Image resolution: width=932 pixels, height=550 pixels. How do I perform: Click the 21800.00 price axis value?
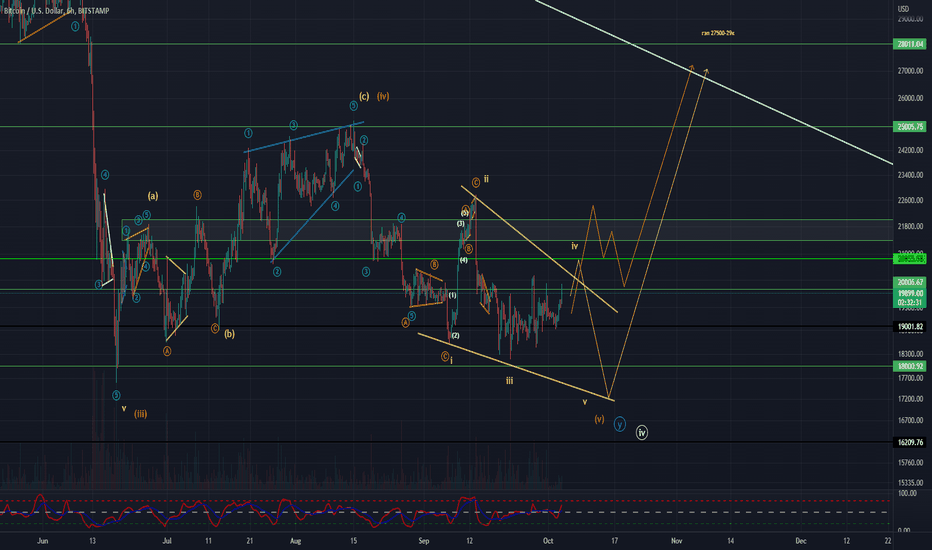[x=910, y=227]
